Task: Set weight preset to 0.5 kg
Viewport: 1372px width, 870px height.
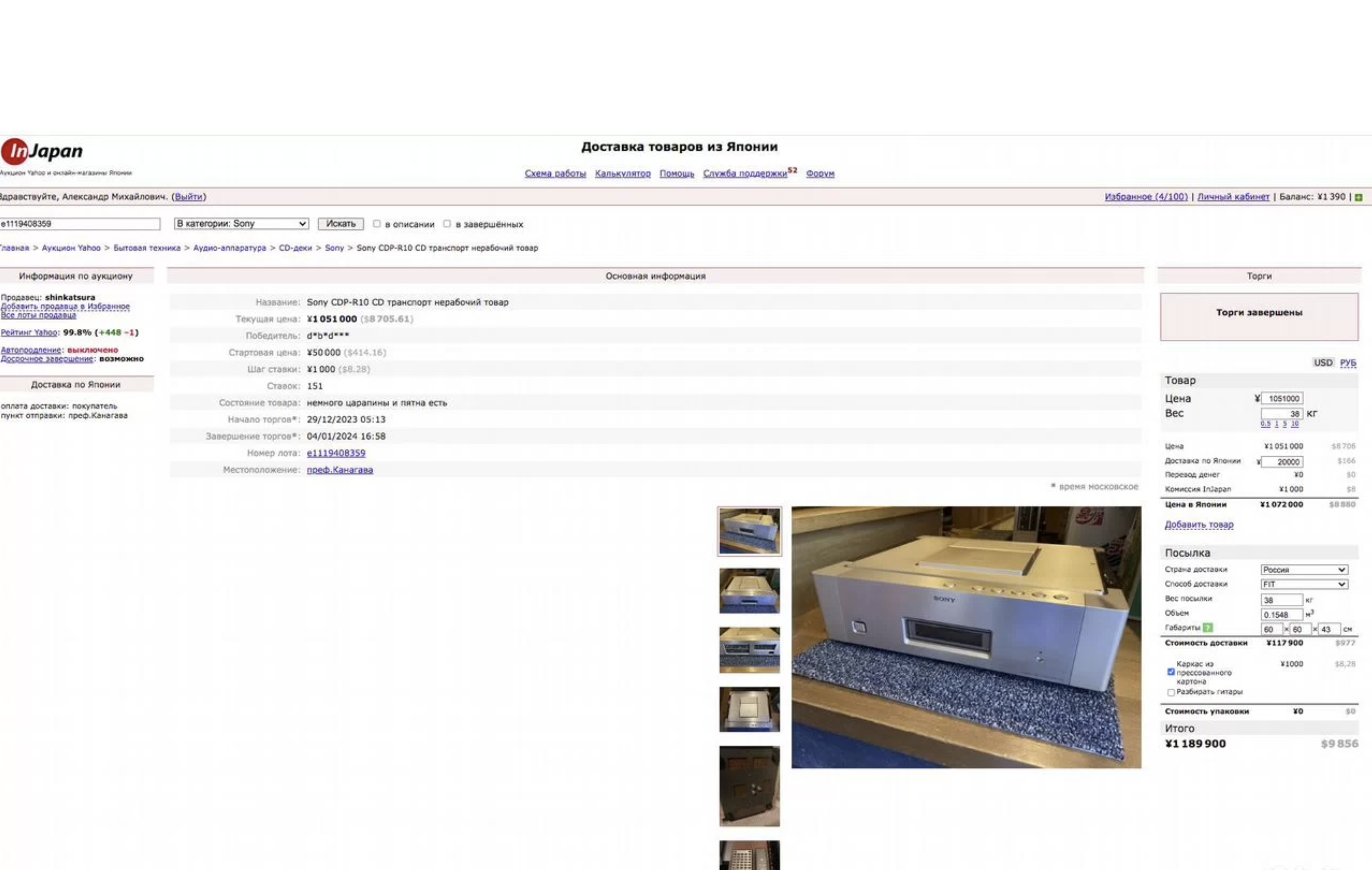Action: click(1265, 424)
